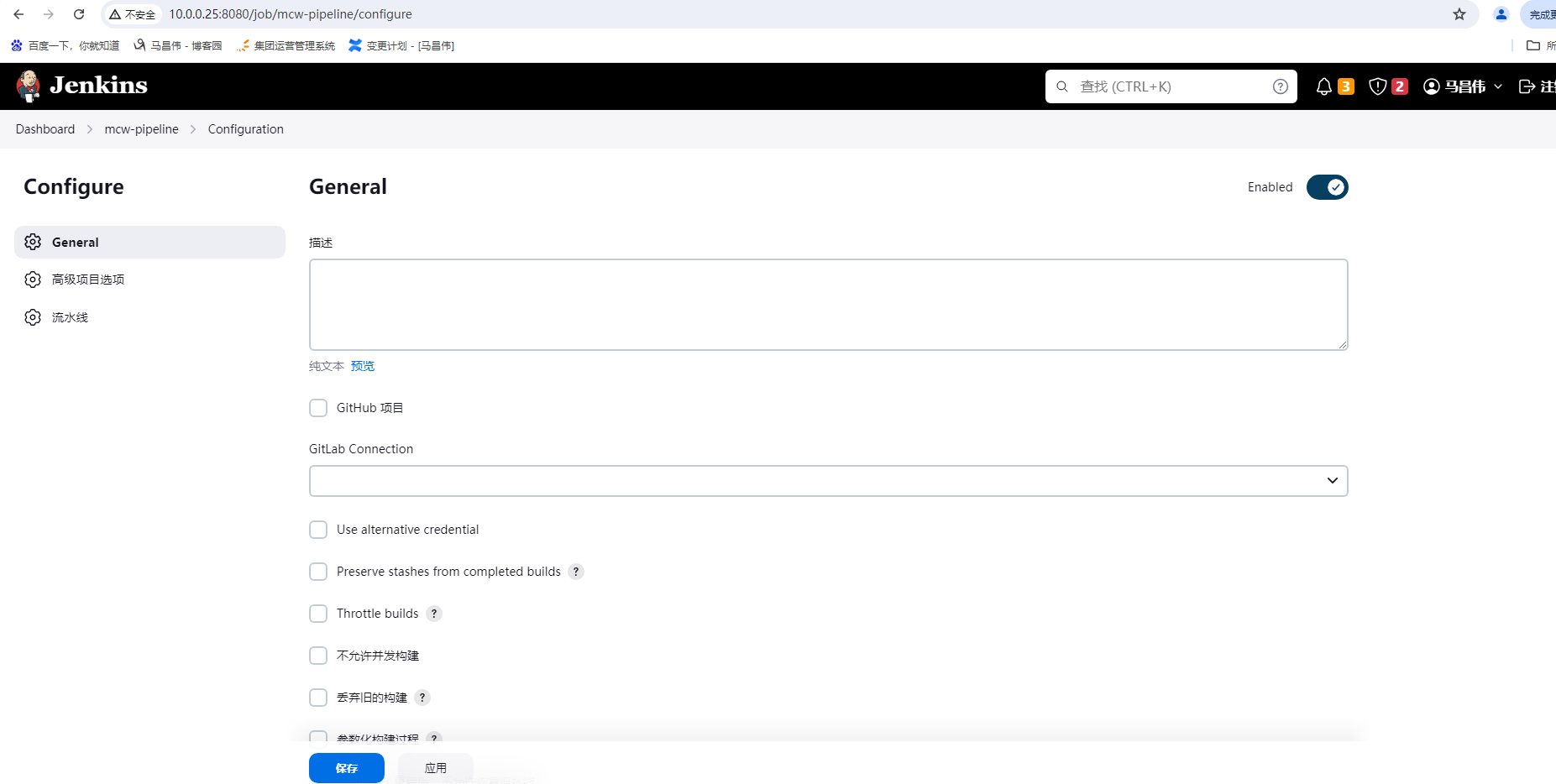Check Use alternative credential checkbox
The height and width of the screenshot is (784, 1556).
pos(318,530)
